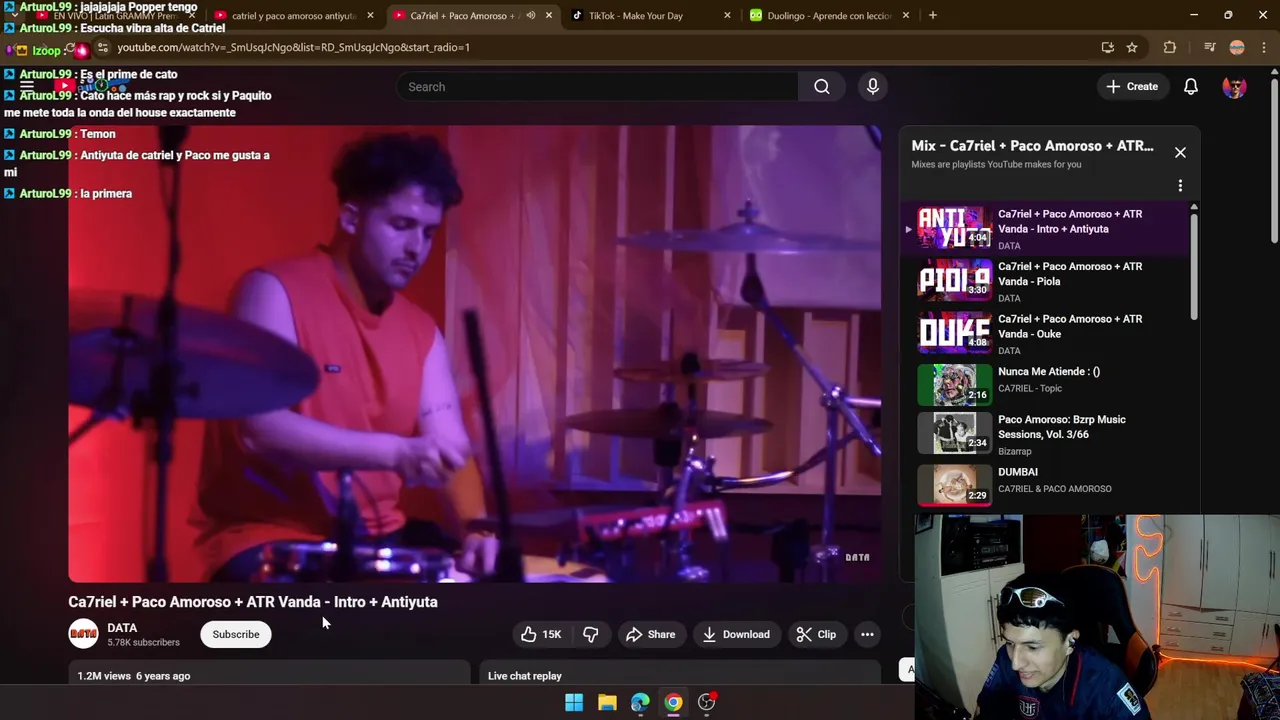Open Microsoft Edge from the taskbar
Screen dimensions: 1280x720
tap(640, 702)
